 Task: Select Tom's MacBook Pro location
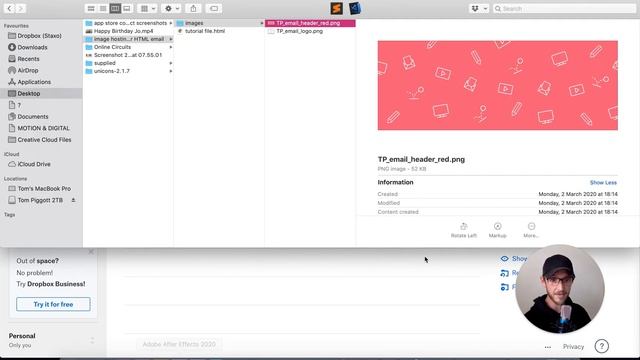[x=44, y=189]
